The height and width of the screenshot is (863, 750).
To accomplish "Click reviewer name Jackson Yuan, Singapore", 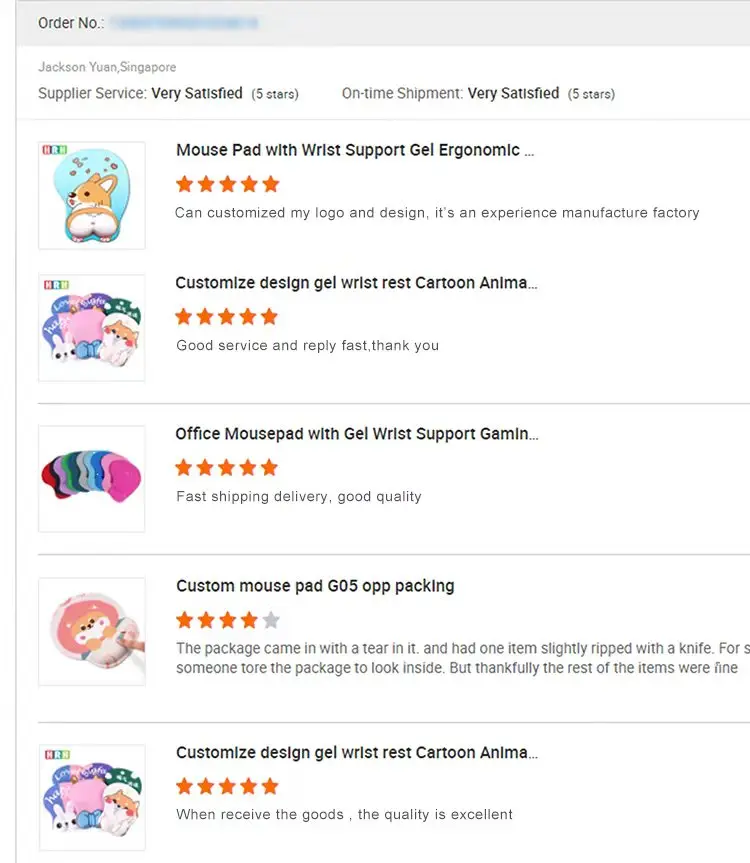I will coord(107,67).
